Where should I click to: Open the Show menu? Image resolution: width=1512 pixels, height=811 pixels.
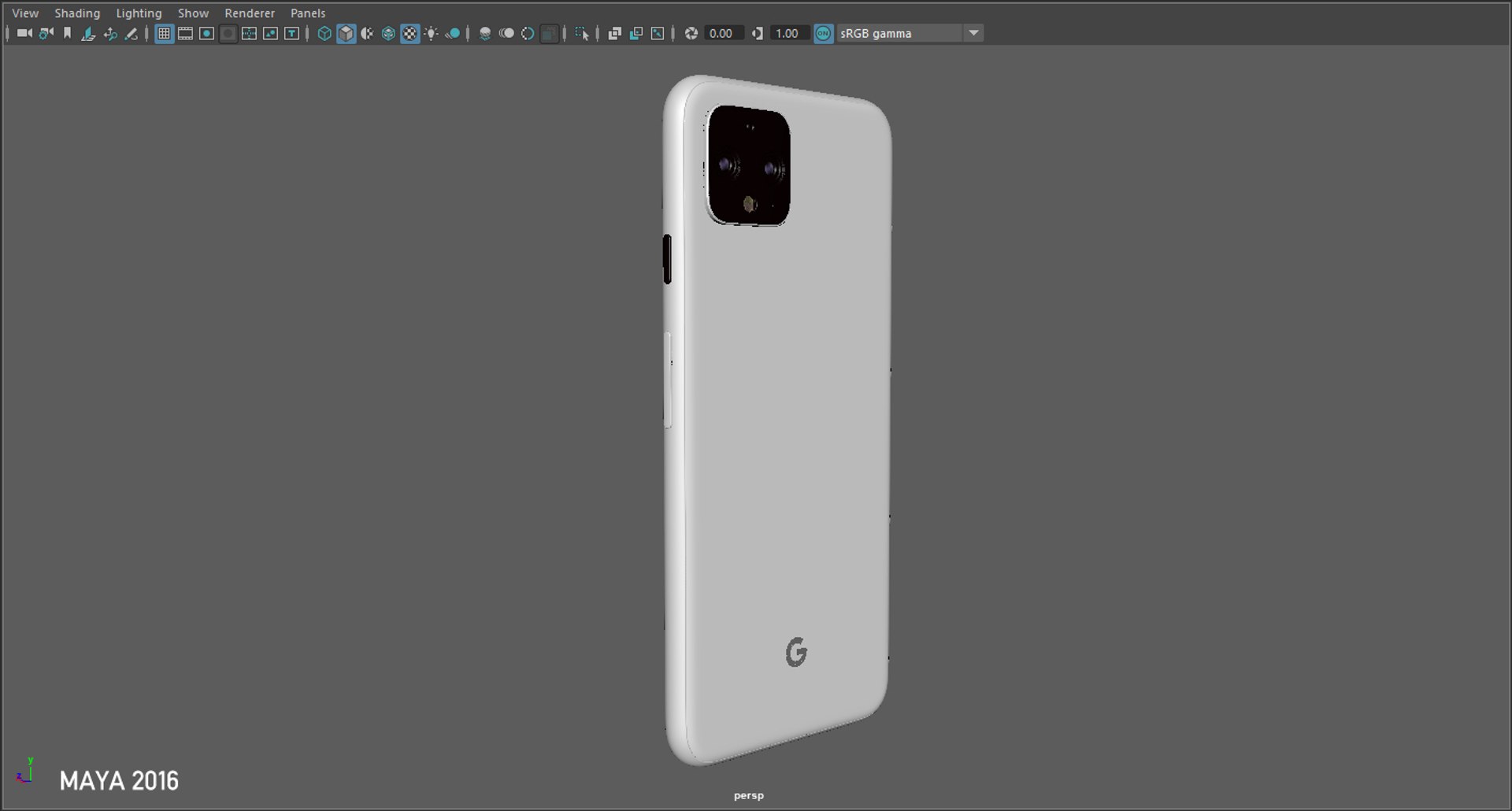point(193,13)
